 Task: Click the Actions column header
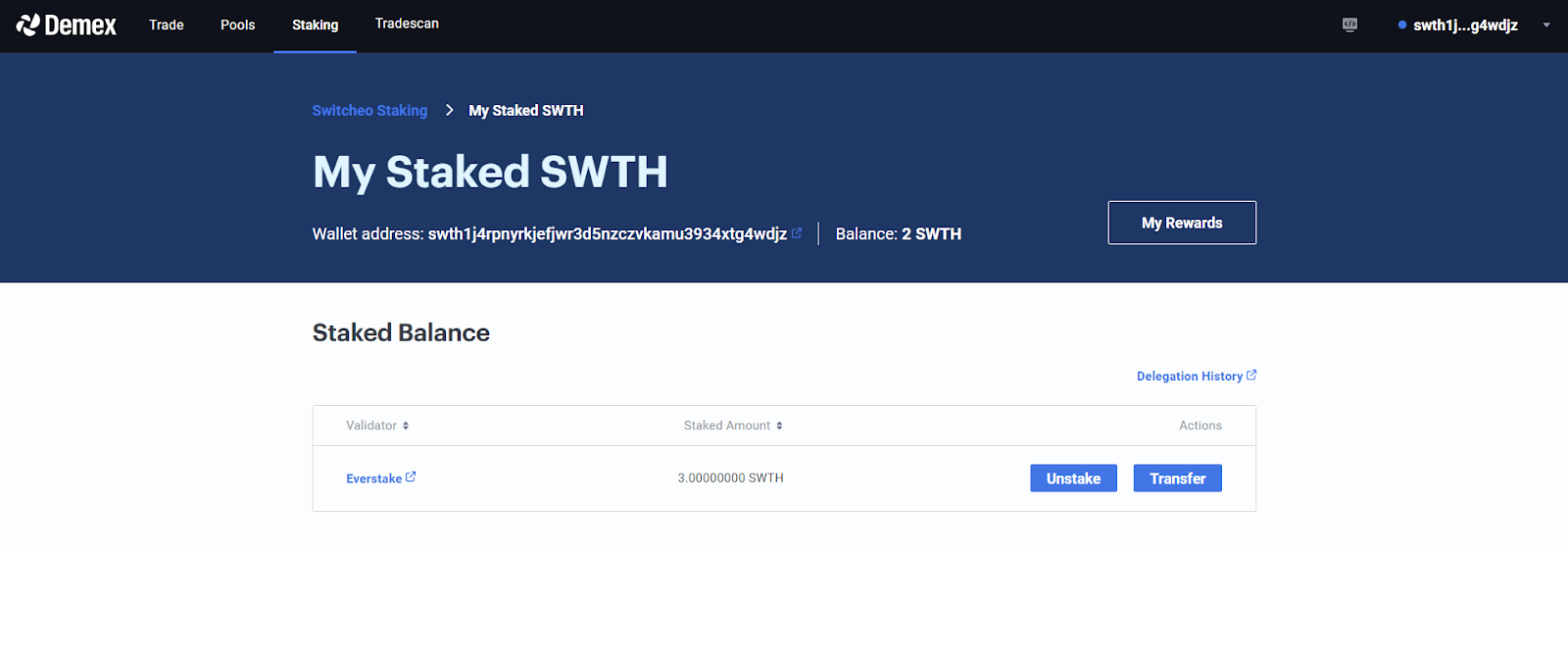click(1200, 426)
